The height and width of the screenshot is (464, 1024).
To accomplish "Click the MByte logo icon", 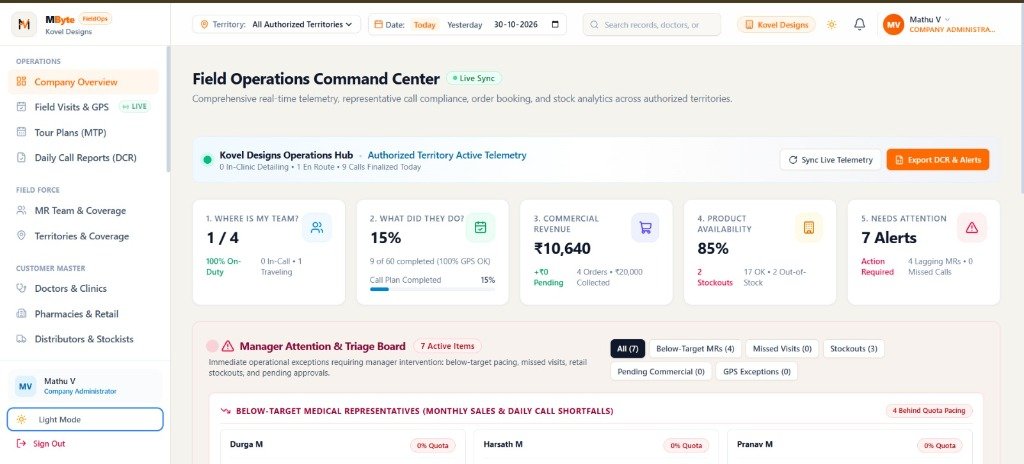I will 24,24.
